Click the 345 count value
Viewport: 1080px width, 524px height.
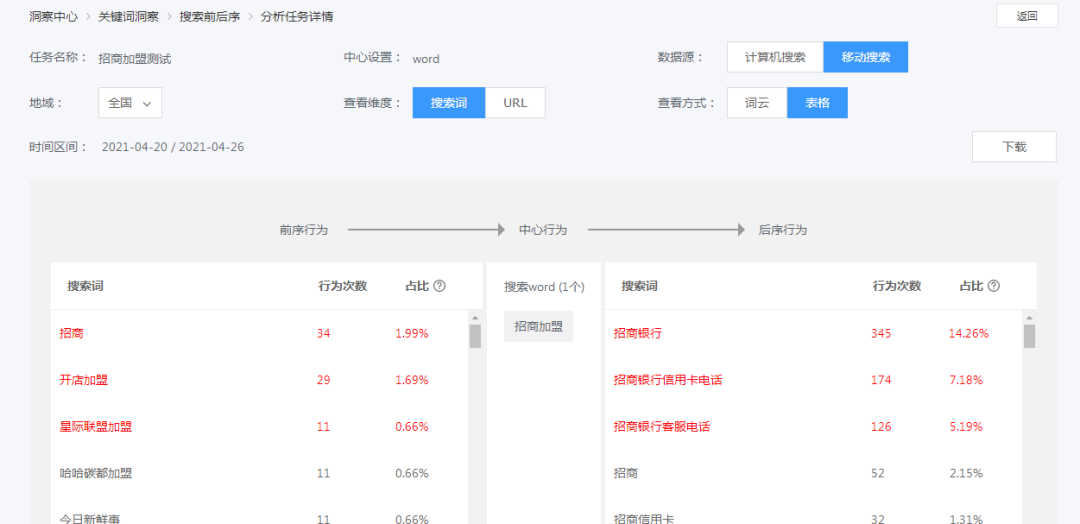tap(881, 333)
